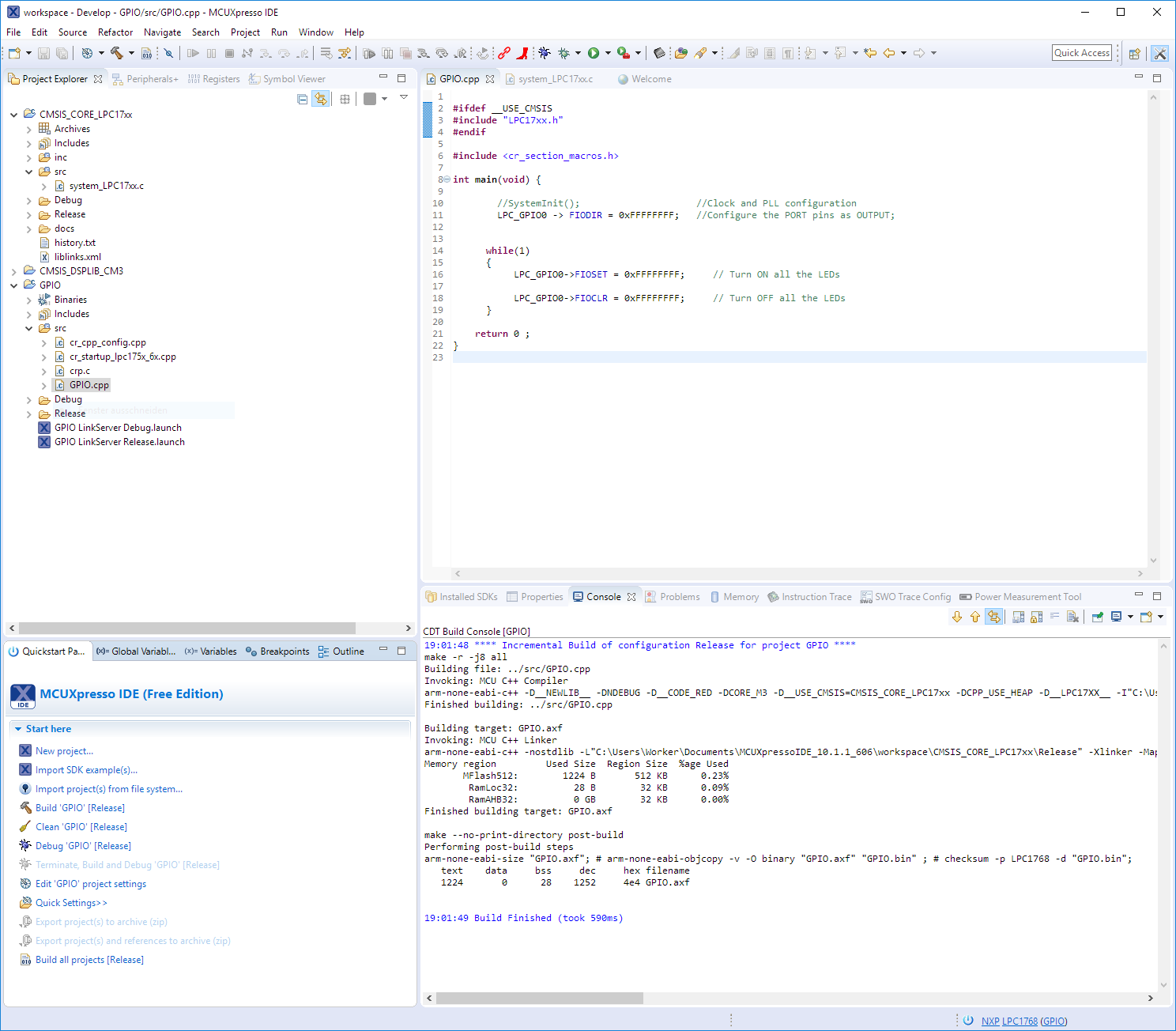Viewport: 1176px width, 1031px height.
Task: Click New project... link
Action: [64, 751]
